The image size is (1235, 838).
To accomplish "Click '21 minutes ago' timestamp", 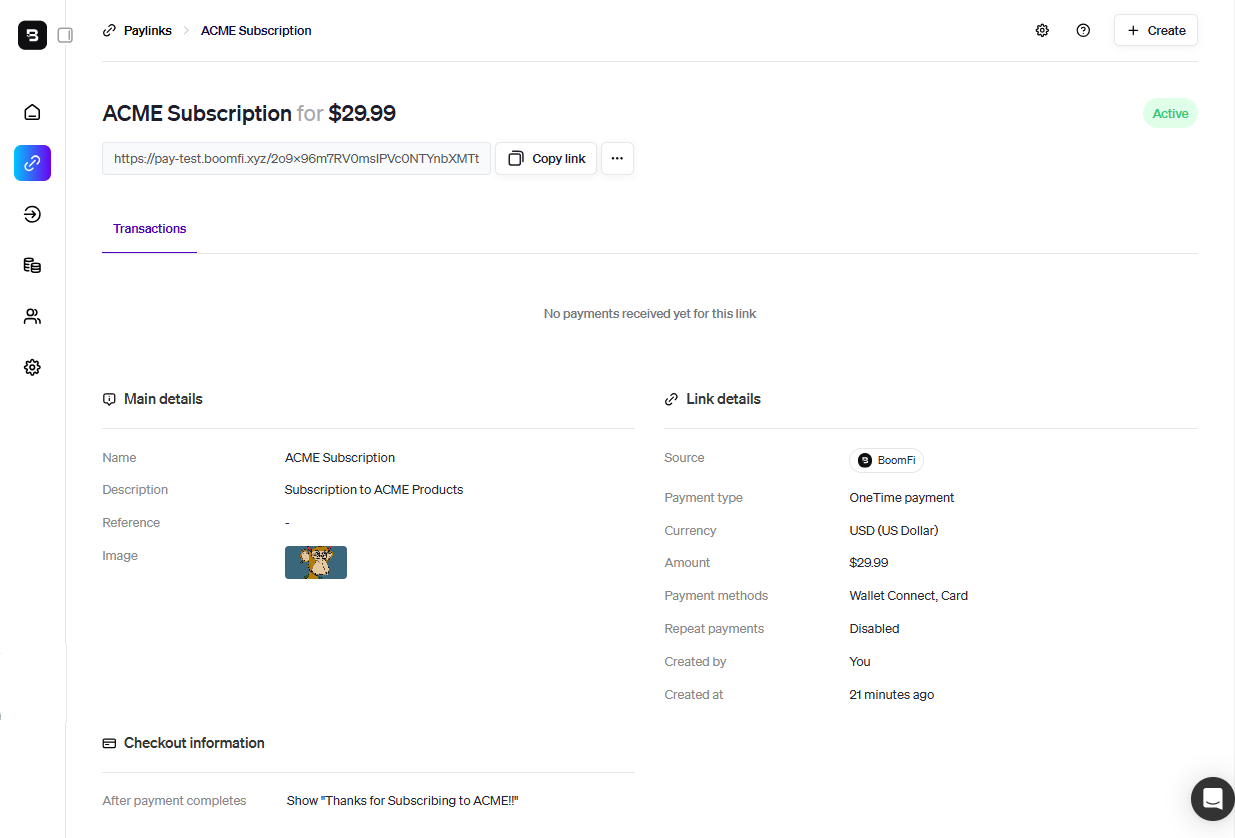I will [x=892, y=695].
